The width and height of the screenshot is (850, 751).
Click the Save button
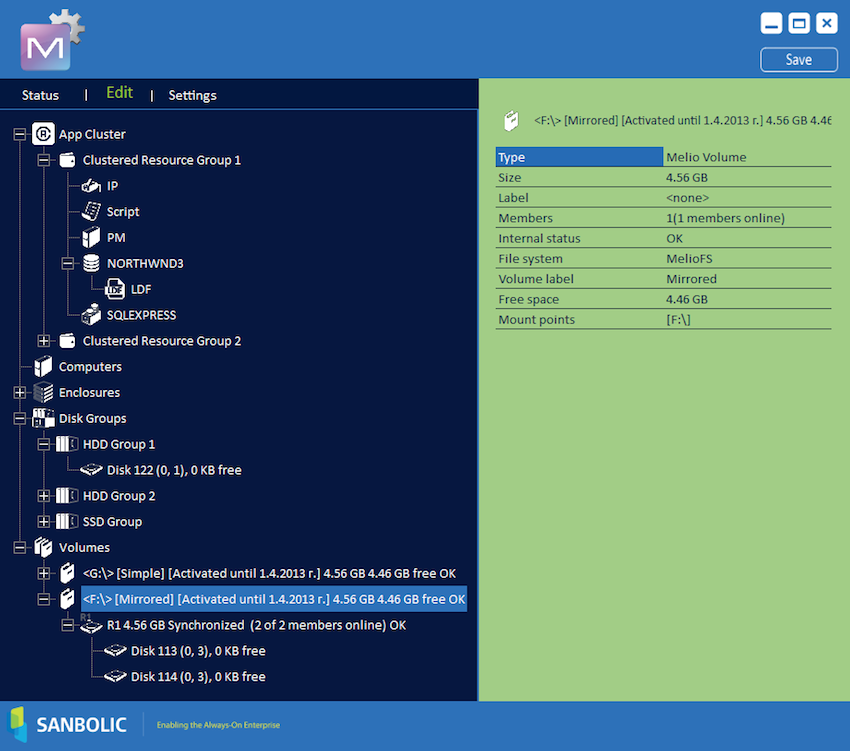tap(799, 60)
